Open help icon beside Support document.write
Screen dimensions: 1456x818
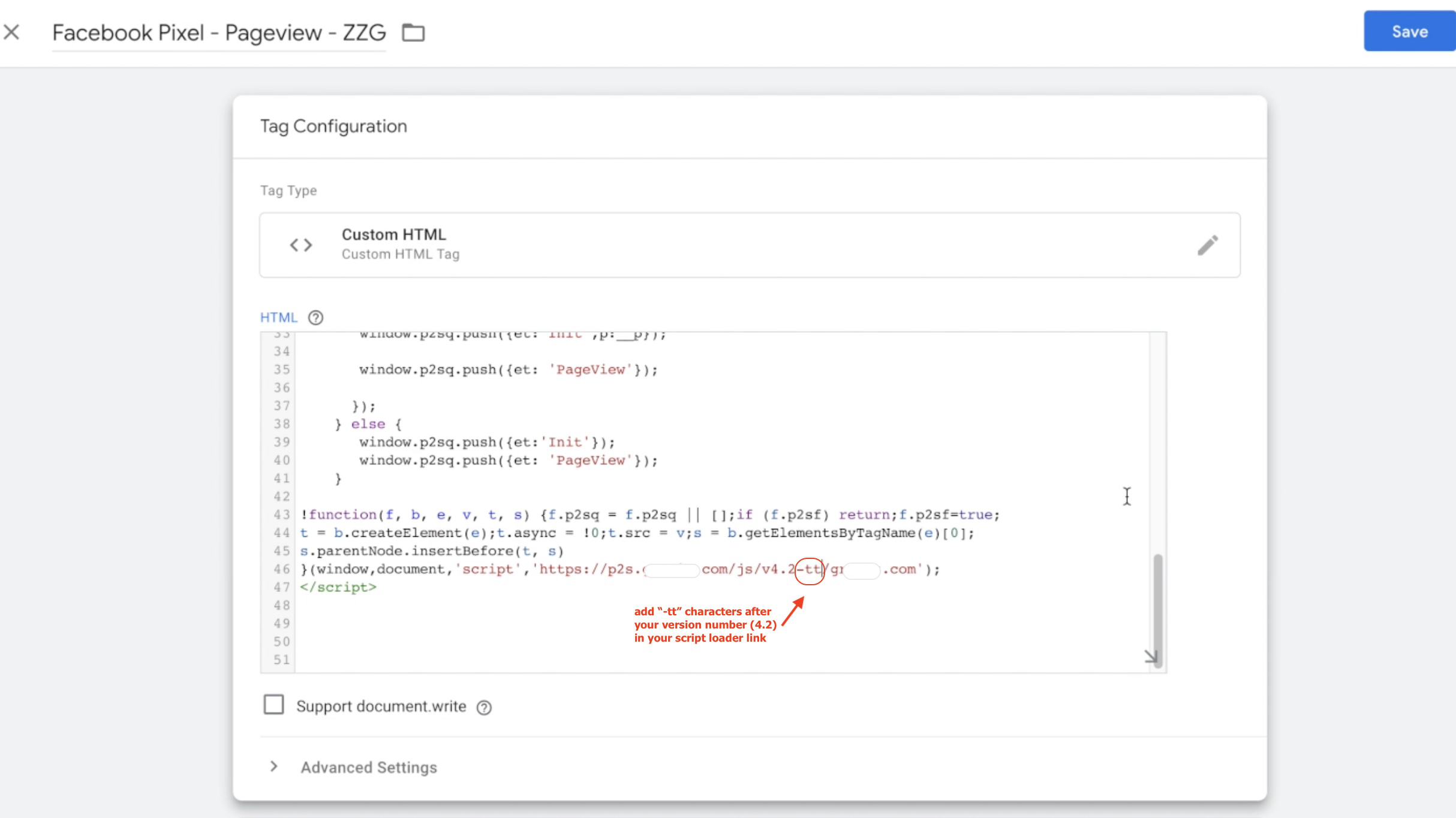point(484,708)
